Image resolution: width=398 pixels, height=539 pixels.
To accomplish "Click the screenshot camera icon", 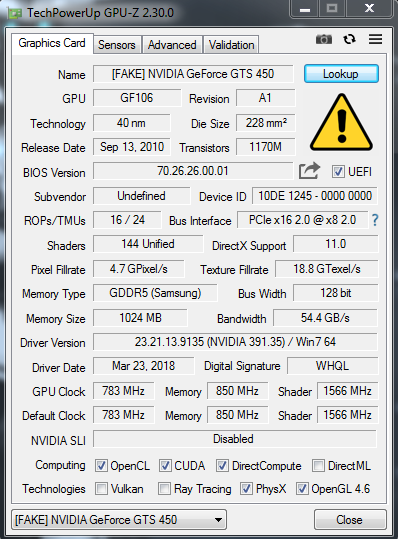I will tap(324, 39).
